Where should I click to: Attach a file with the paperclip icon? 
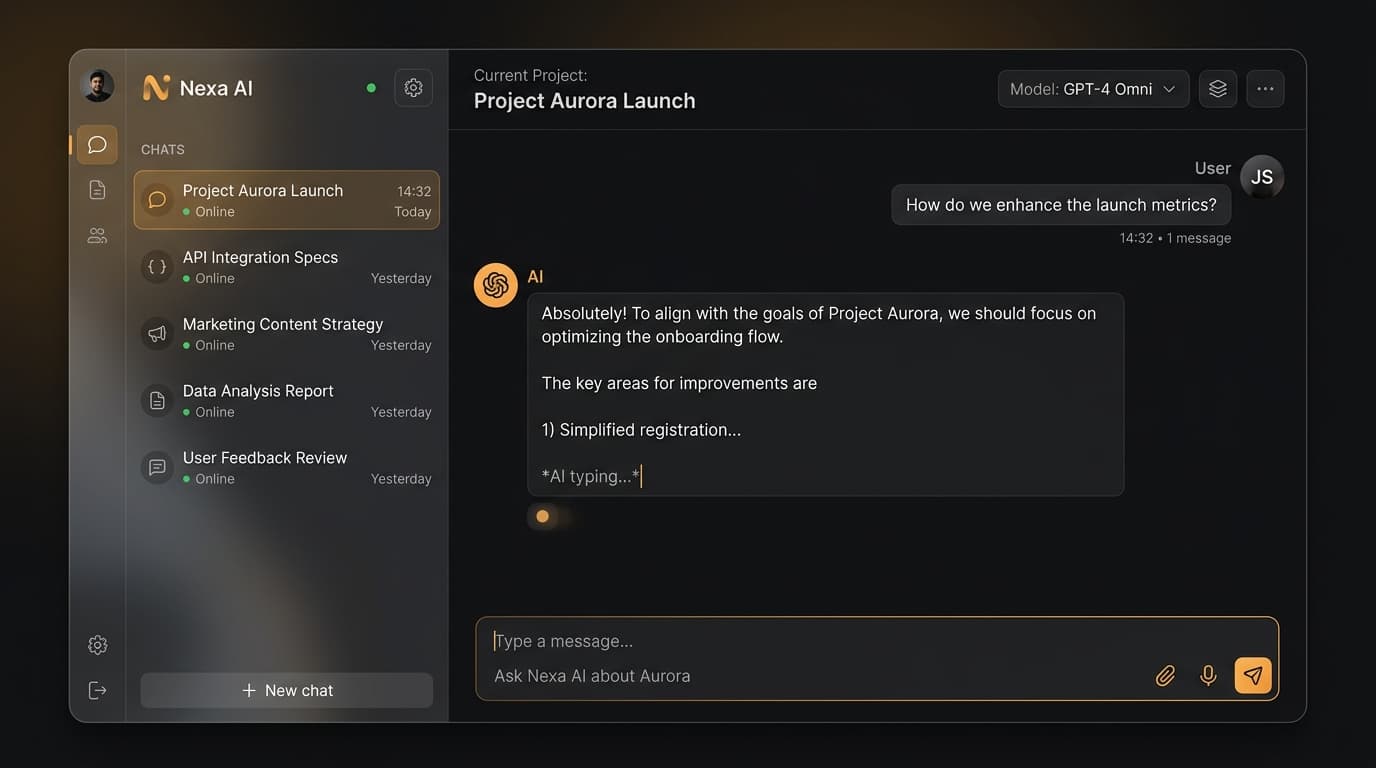(1165, 676)
